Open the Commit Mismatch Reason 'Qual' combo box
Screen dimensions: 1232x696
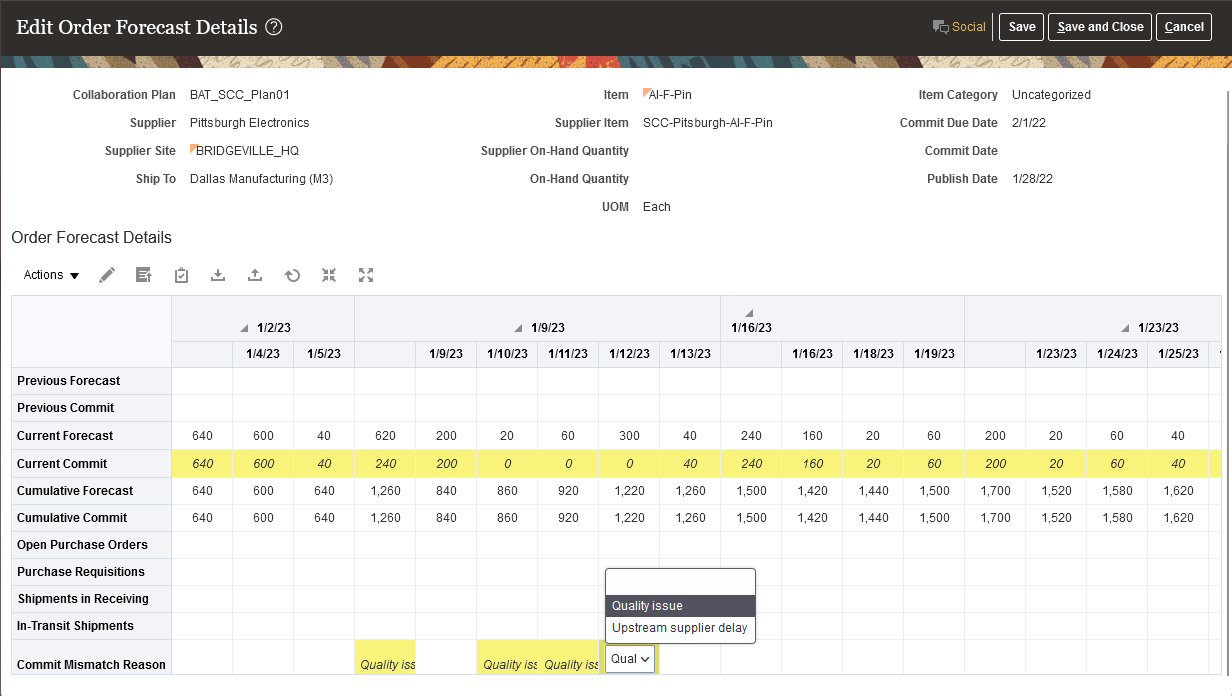click(630, 659)
